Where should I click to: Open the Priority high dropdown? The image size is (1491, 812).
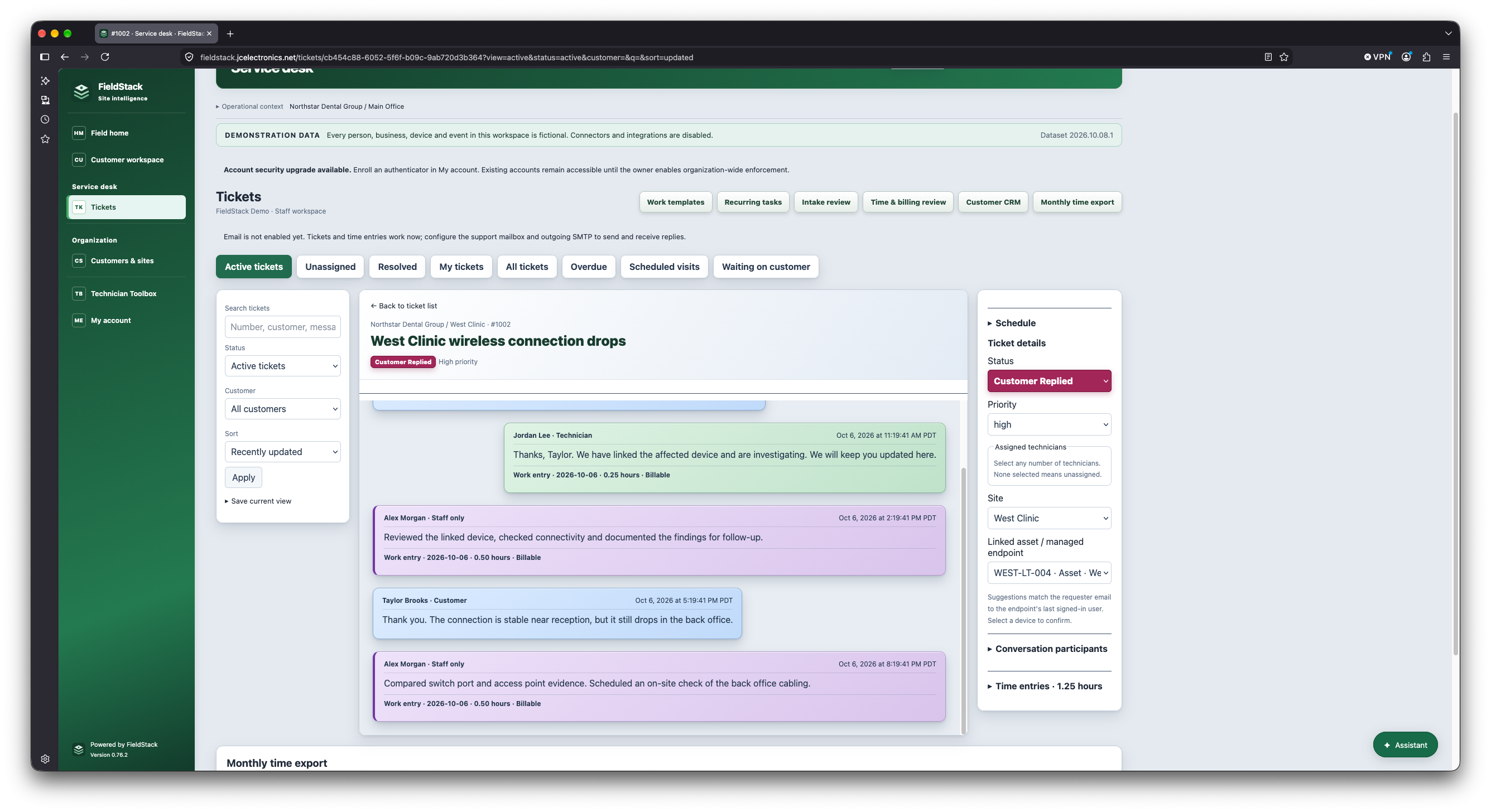1049,424
